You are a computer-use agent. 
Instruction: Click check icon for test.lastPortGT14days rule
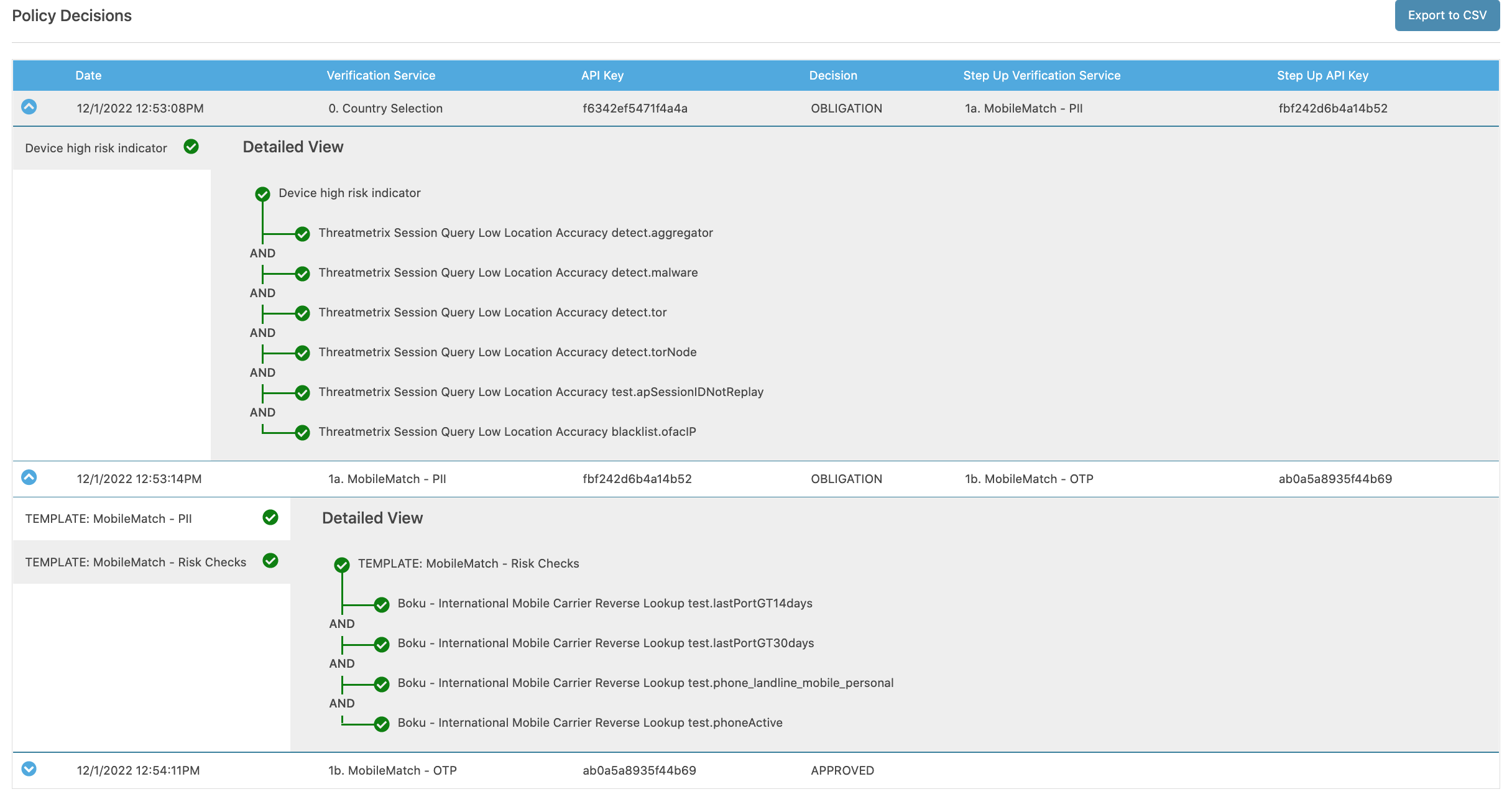[382, 604]
